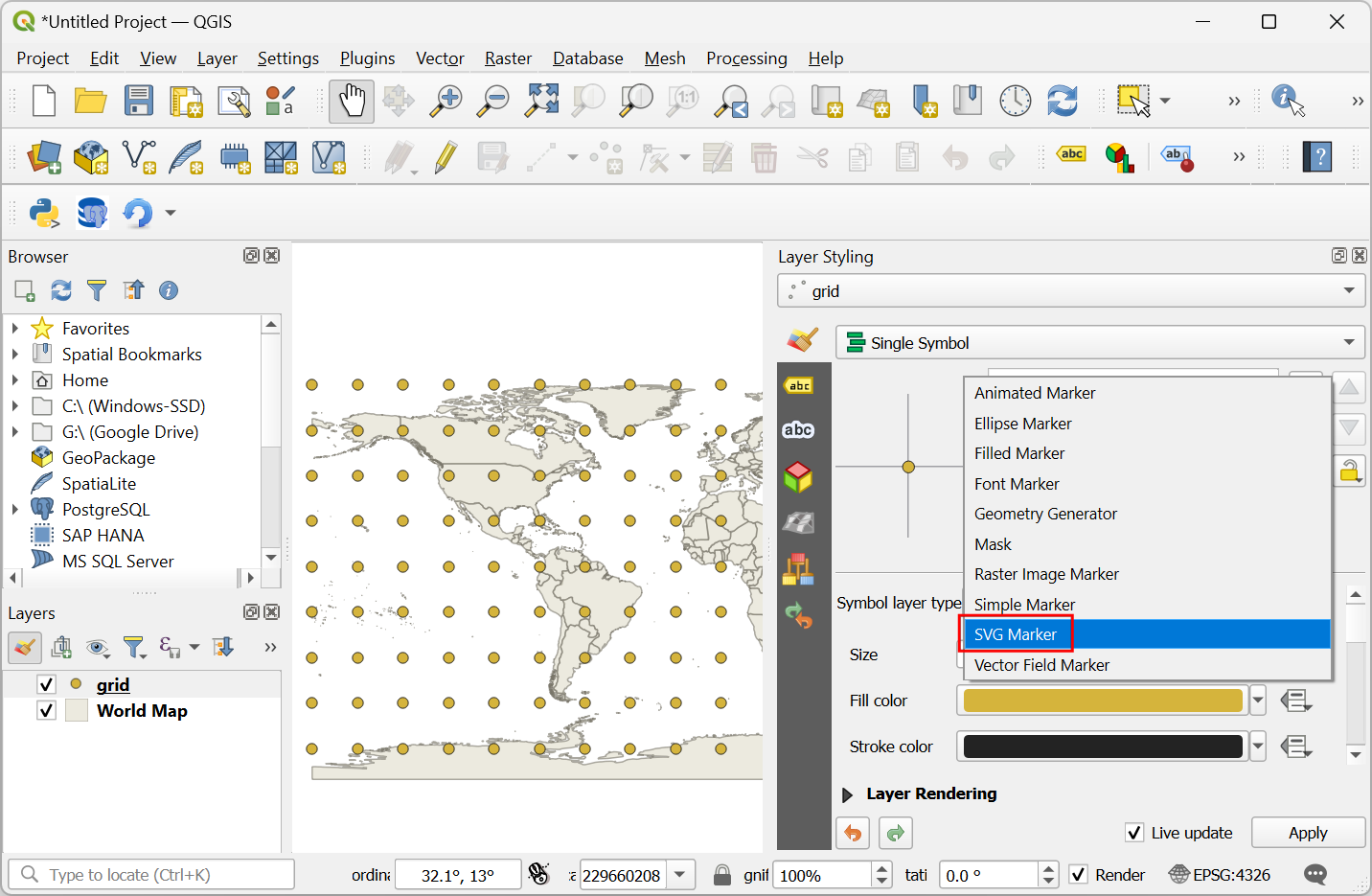Click the Apply button
Image resolution: width=1372 pixels, height=896 pixels.
pos(1307,833)
